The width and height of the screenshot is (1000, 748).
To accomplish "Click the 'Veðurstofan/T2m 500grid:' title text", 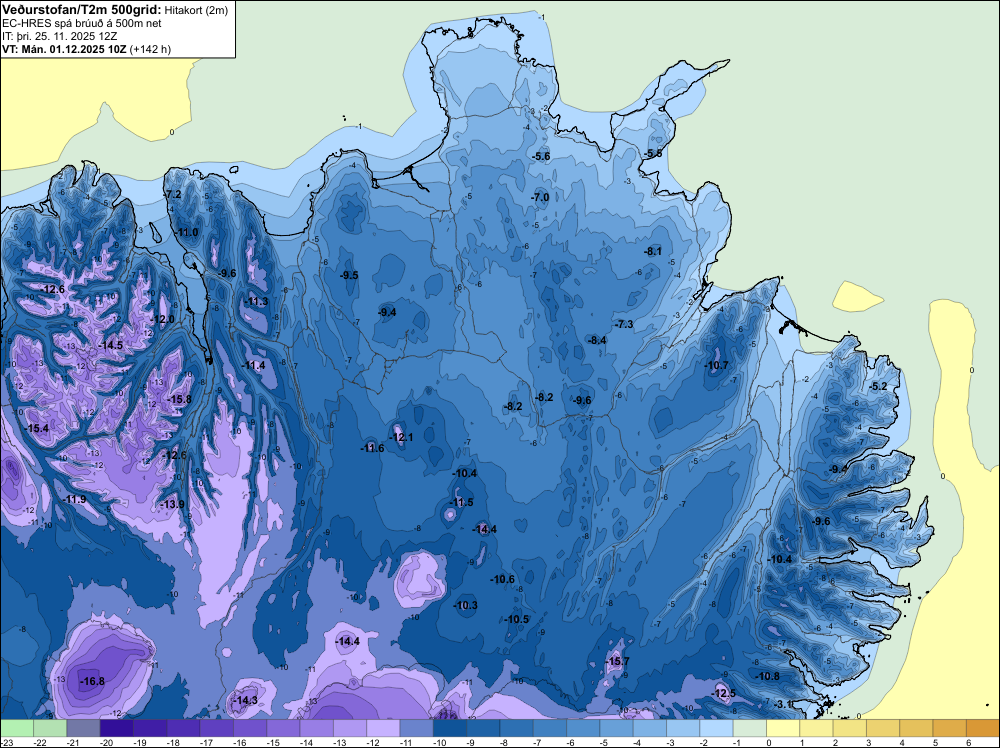I will coord(81,9).
